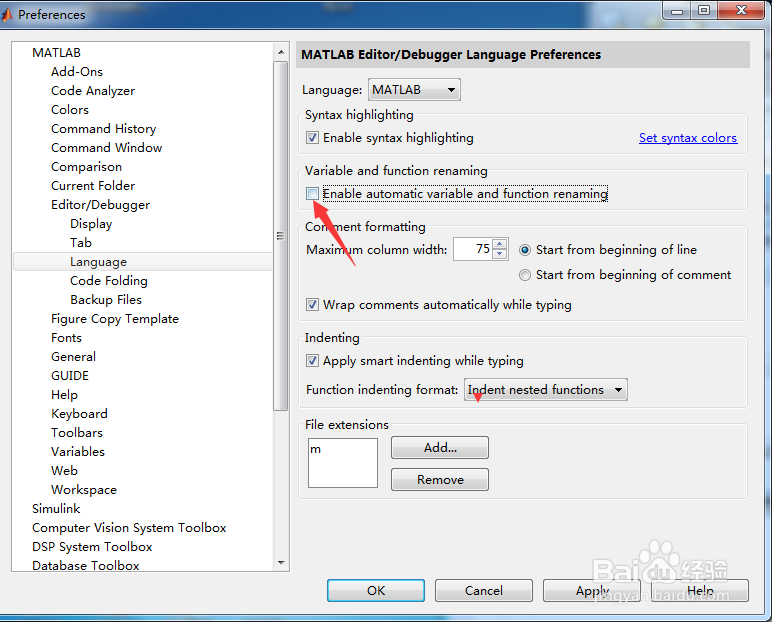The image size is (772, 622).
Task: Close the Preferences window
Action: pyautogui.click(x=741, y=11)
